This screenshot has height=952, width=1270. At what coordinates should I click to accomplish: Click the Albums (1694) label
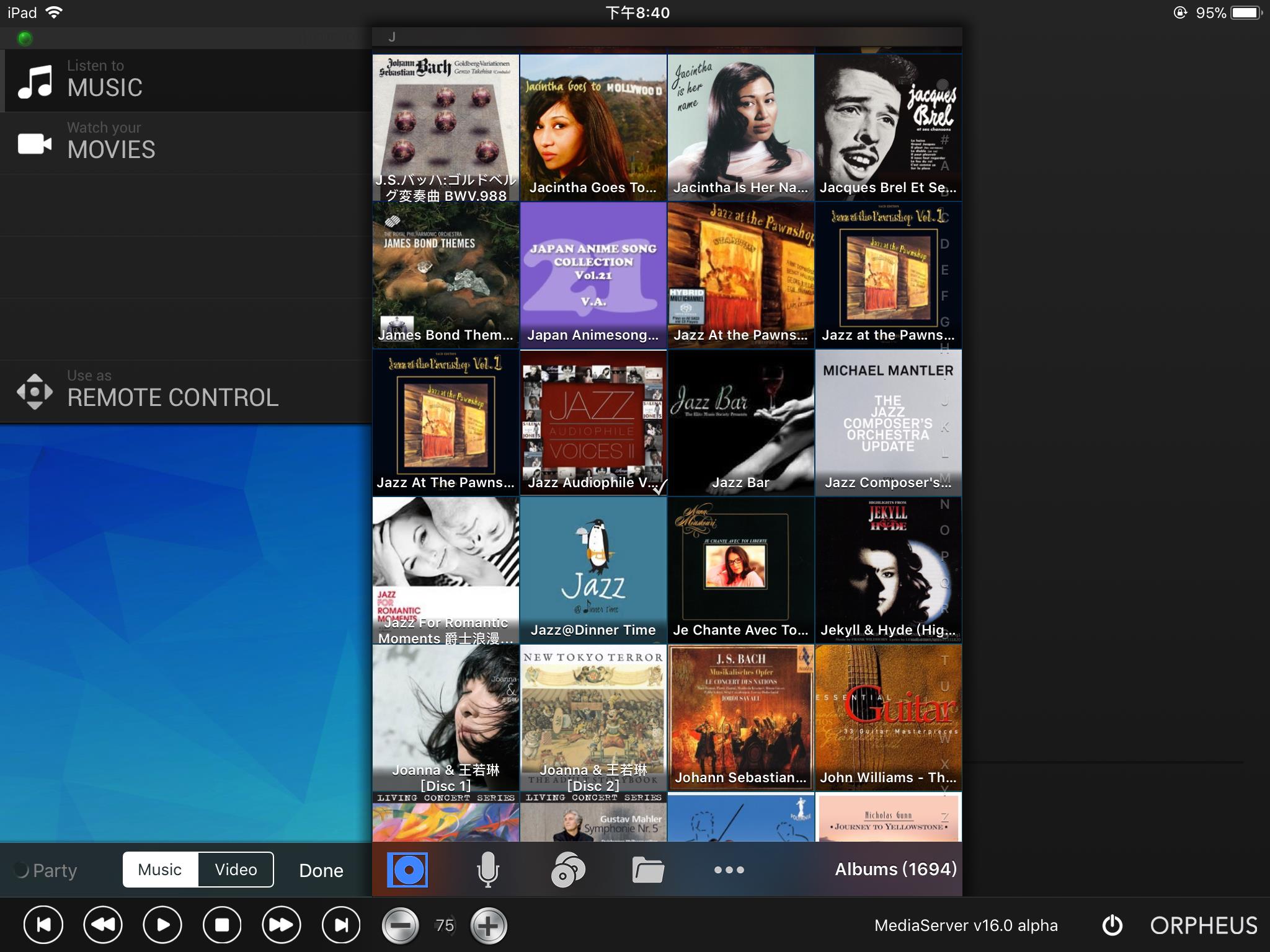click(x=895, y=869)
